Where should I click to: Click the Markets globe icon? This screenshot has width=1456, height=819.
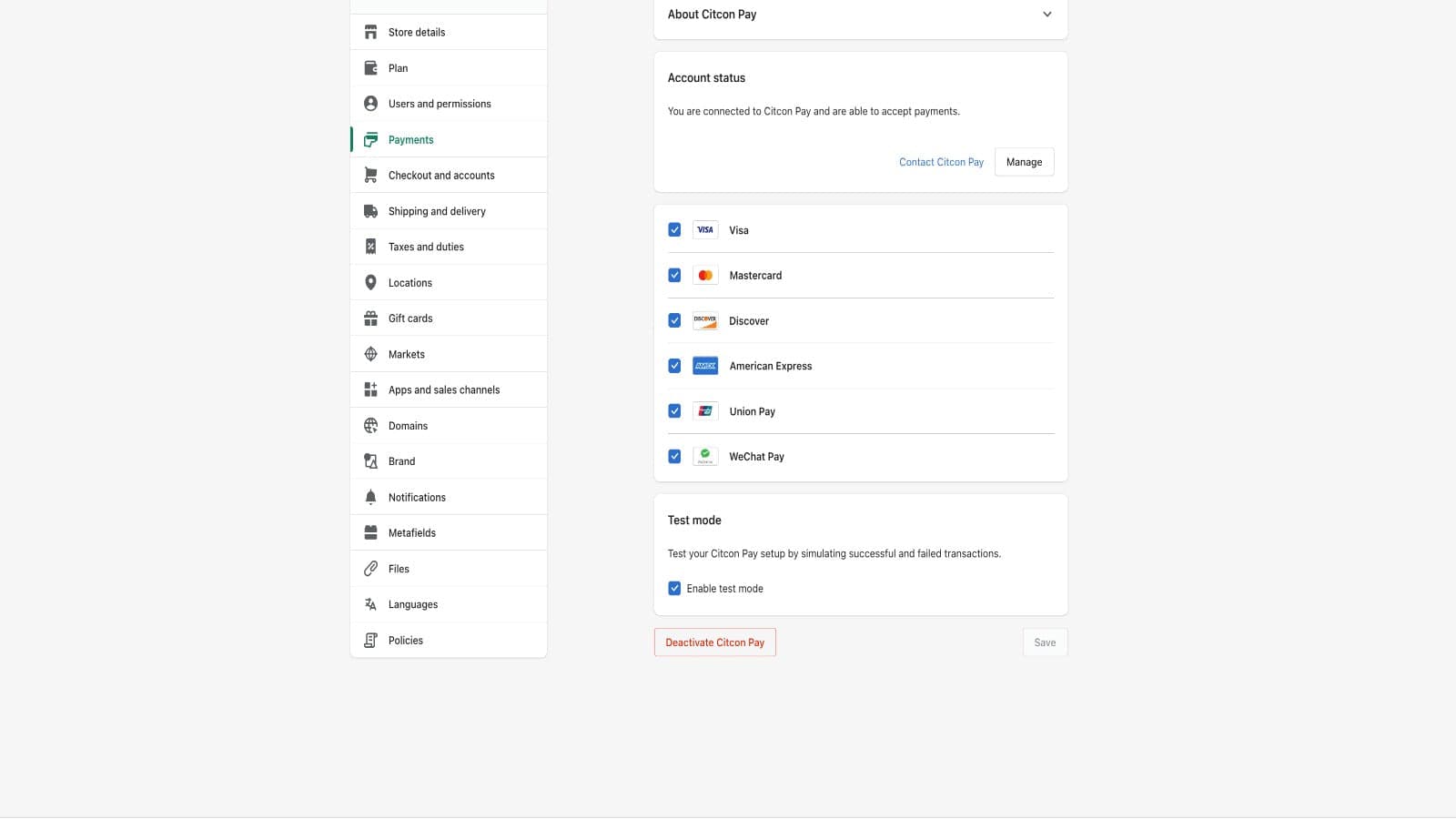click(370, 353)
